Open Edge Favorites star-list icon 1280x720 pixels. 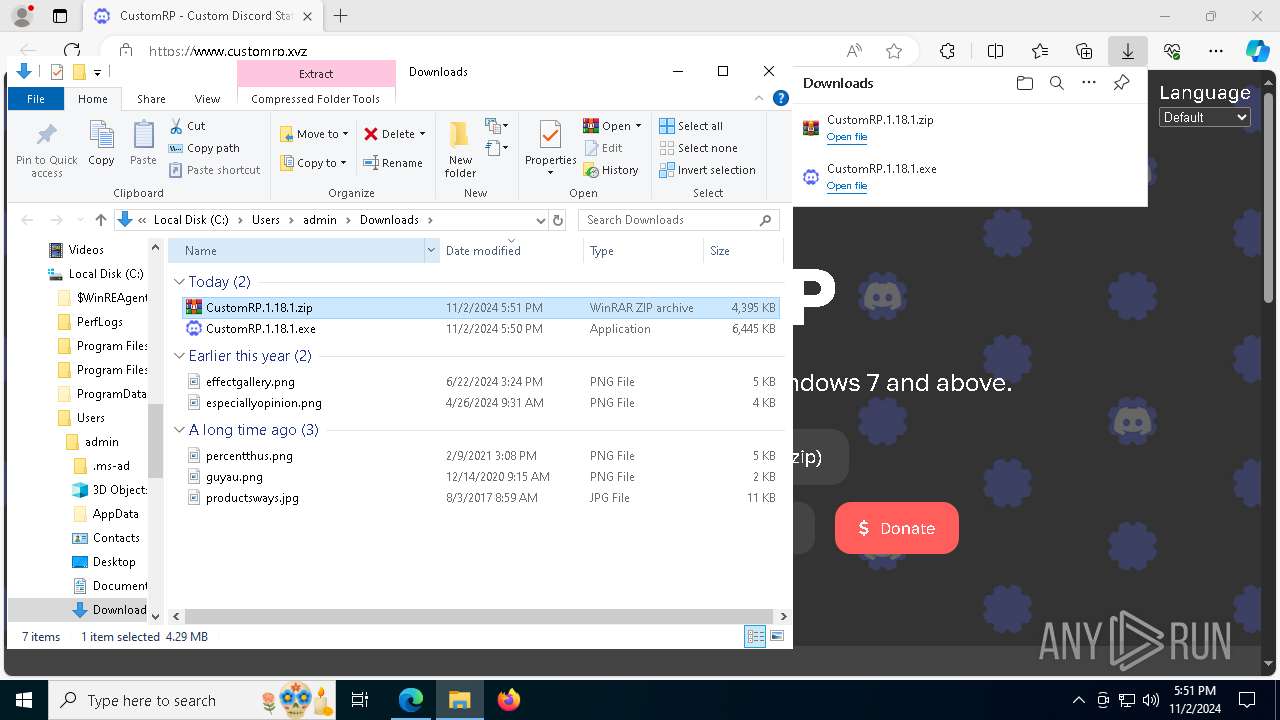tap(1040, 51)
